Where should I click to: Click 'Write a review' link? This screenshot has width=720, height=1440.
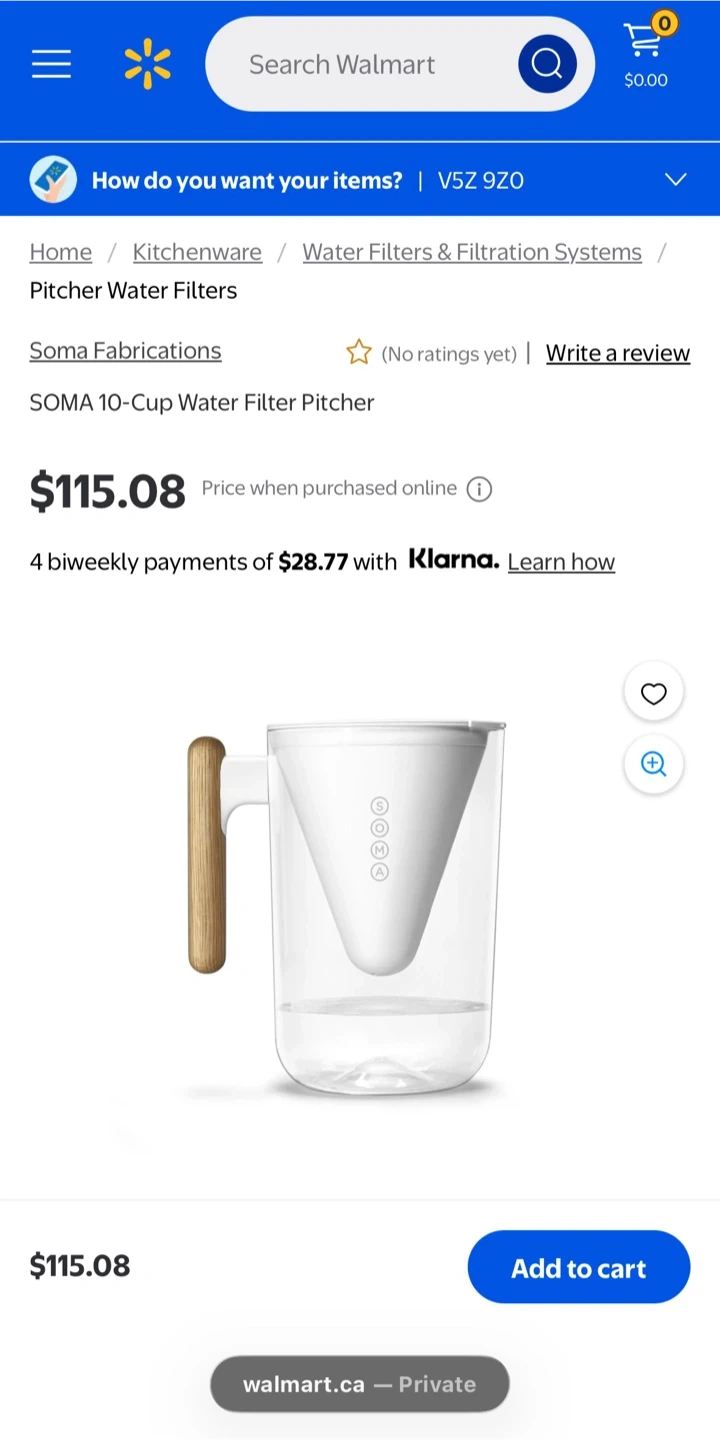pyautogui.click(x=618, y=353)
